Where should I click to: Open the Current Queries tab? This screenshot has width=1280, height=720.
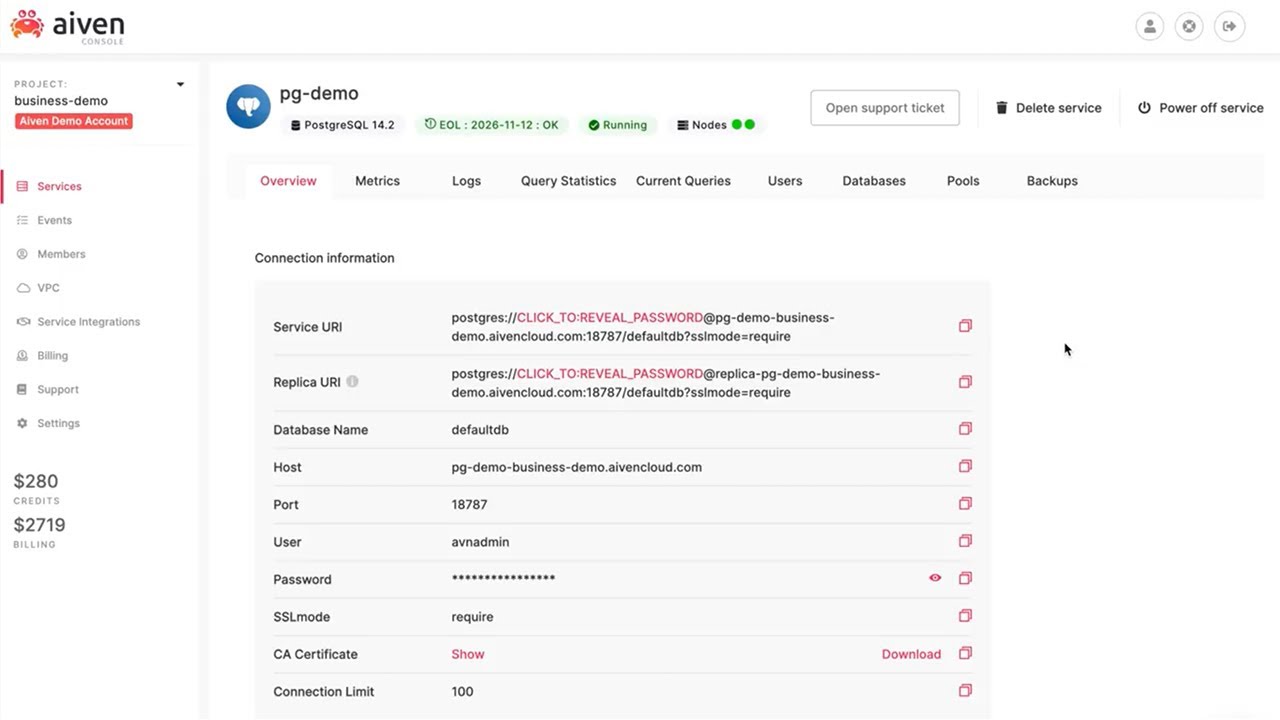(683, 181)
